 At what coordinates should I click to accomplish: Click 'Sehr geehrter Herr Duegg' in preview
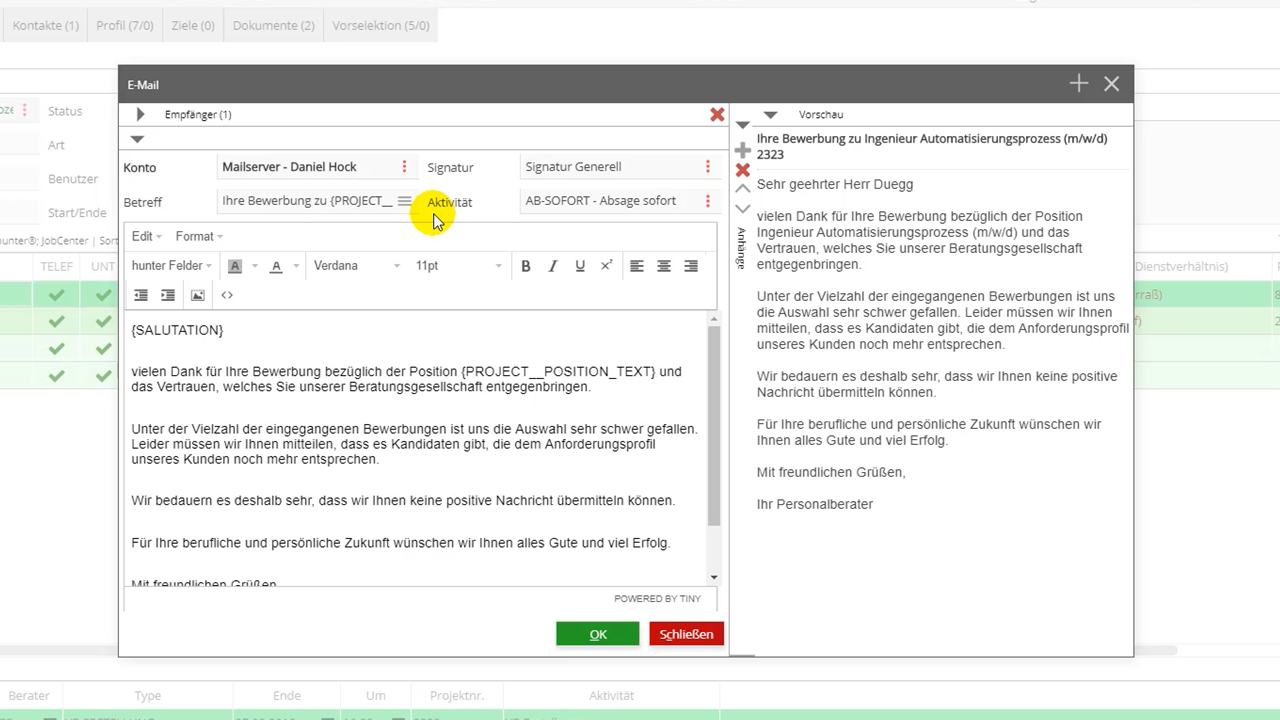(x=835, y=184)
